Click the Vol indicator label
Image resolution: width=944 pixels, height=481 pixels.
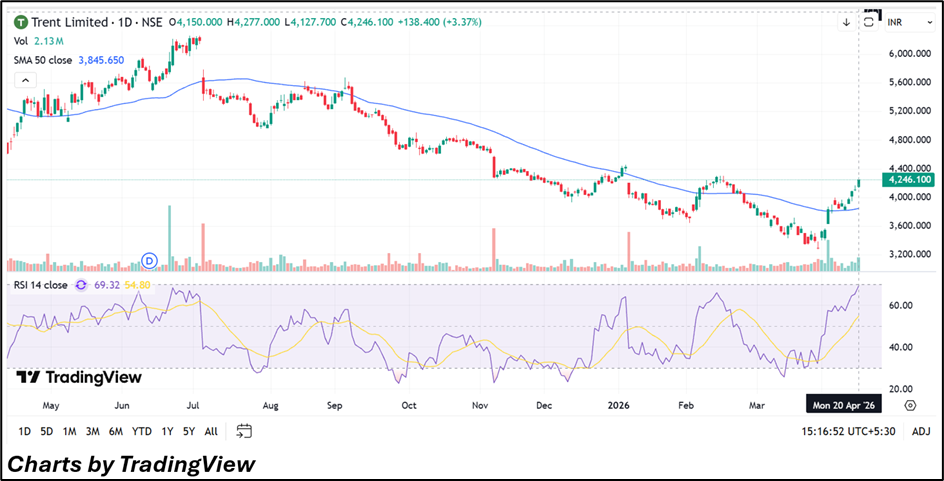(21, 41)
